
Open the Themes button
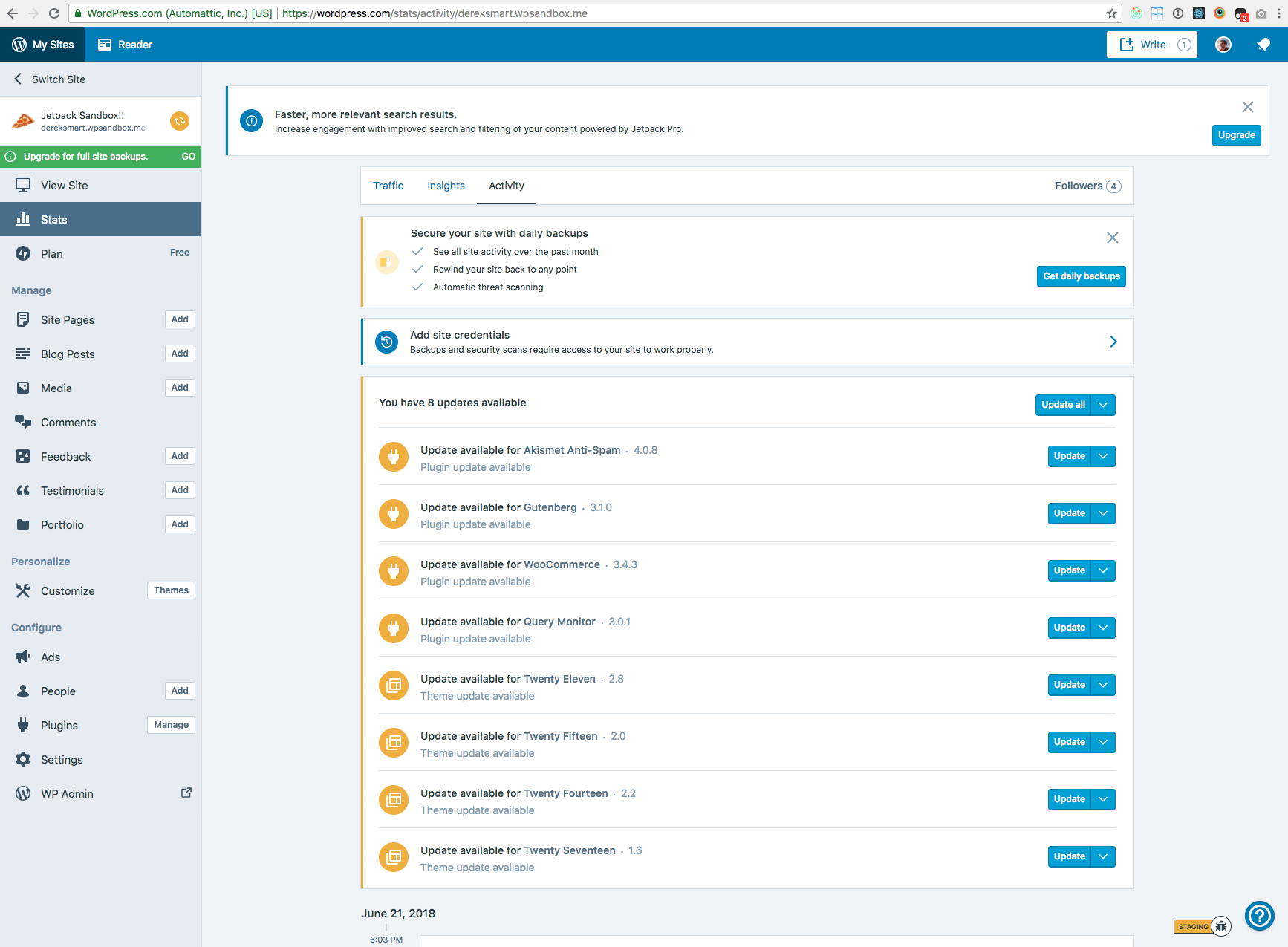click(x=171, y=590)
